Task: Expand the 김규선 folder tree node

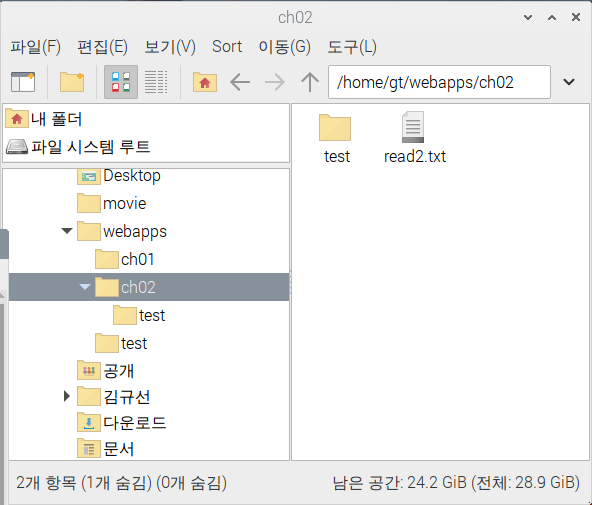Action: [67, 396]
